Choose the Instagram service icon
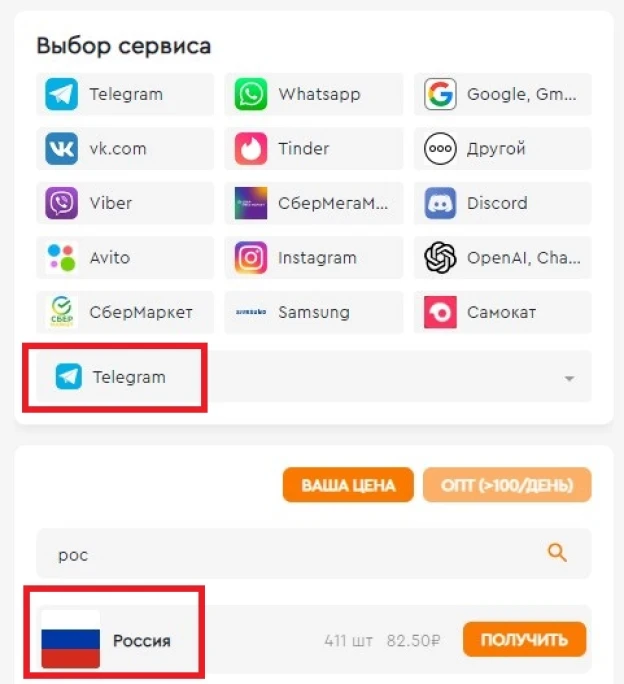Viewport: 624px width, 684px height. tap(250, 258)
